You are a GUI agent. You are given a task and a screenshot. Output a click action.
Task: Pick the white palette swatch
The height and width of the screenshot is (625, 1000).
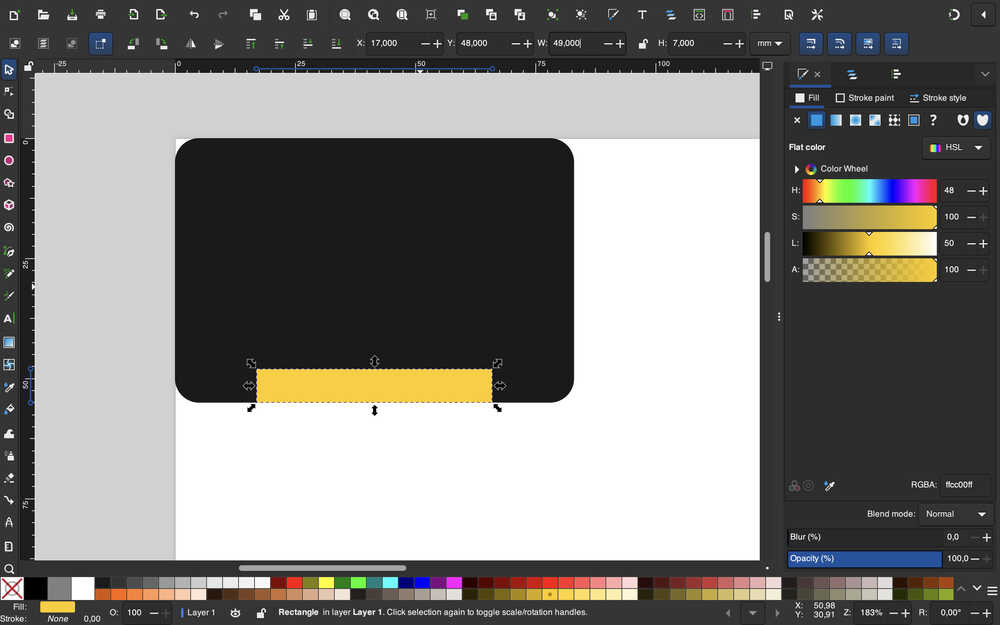83,588
